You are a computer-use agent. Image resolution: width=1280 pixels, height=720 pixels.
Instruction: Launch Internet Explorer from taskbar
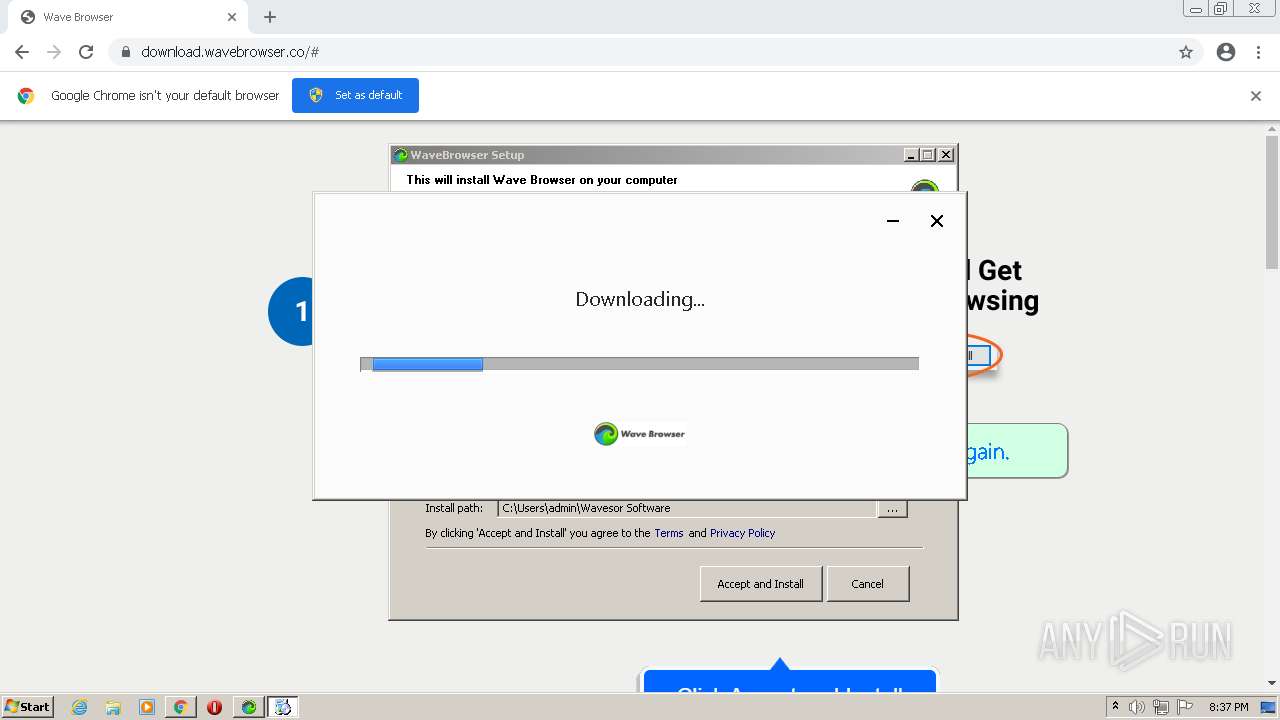pyautogui.click(x=80, y=707)
